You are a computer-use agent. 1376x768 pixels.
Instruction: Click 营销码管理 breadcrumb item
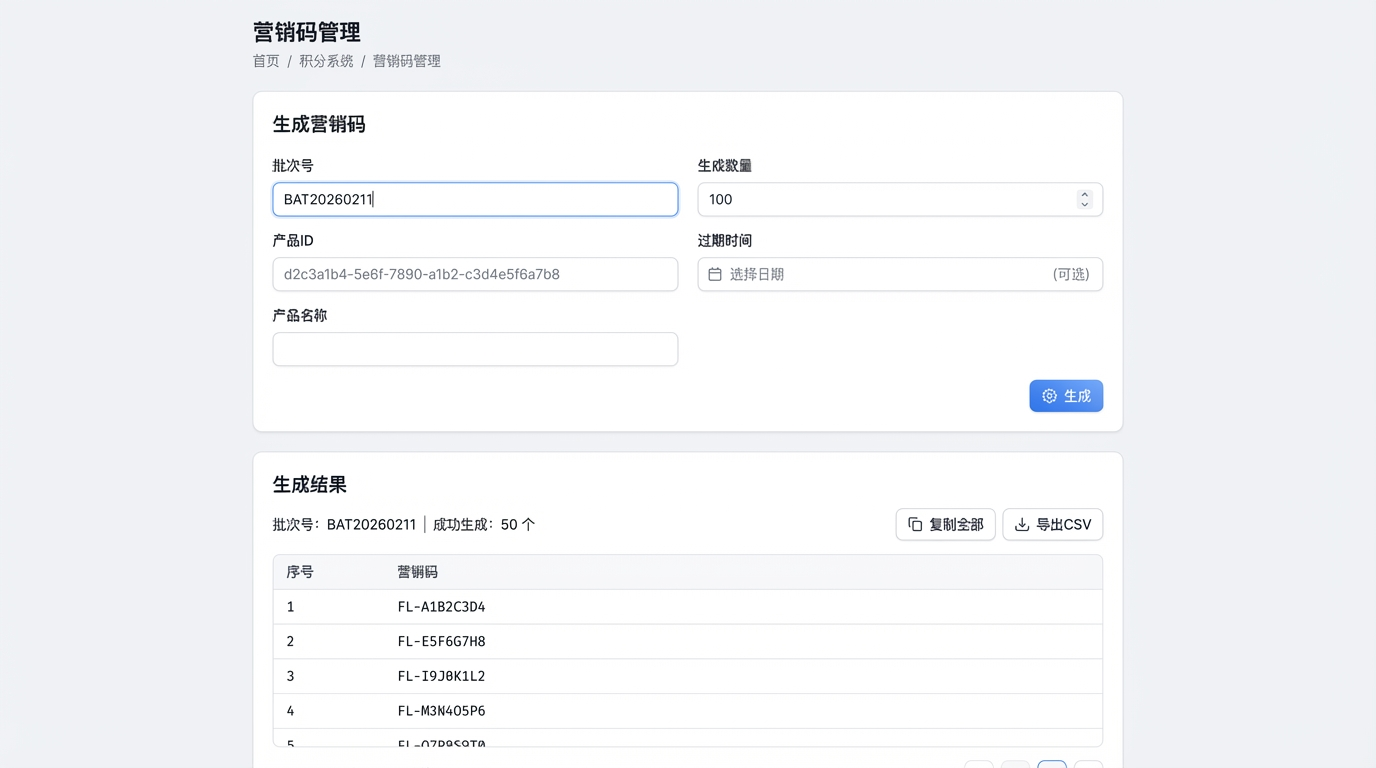406,61
